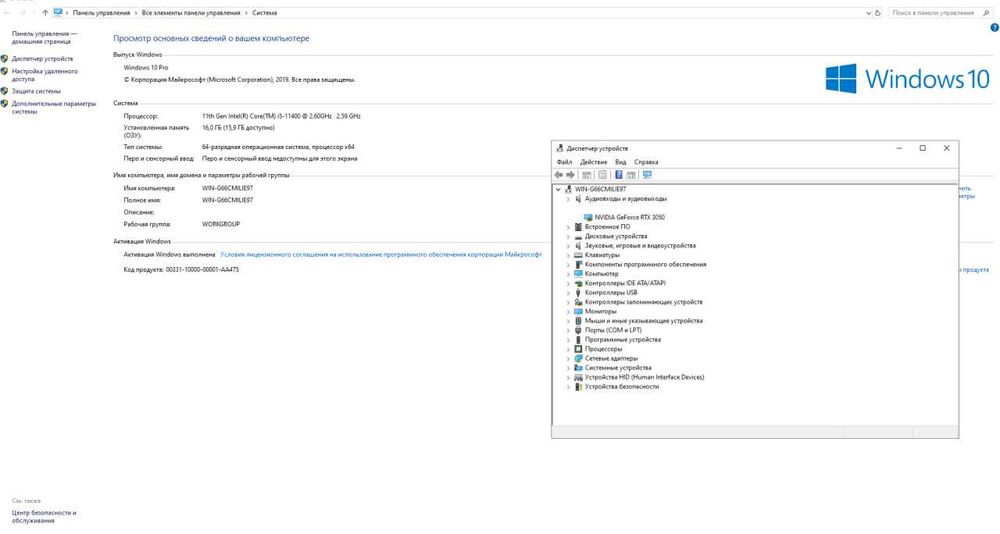
Task: Open Диспетчер устройств link in left sidebar
Action: coord(42,59)
